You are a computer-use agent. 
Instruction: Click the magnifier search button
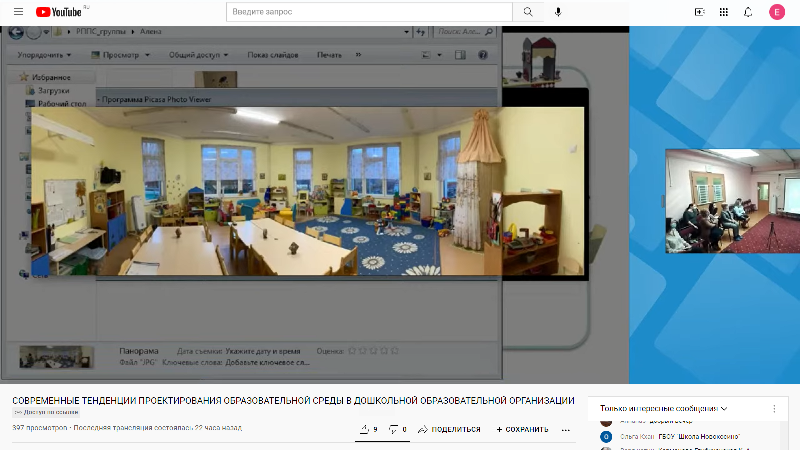pyautogui.click(x=528, y=12)
